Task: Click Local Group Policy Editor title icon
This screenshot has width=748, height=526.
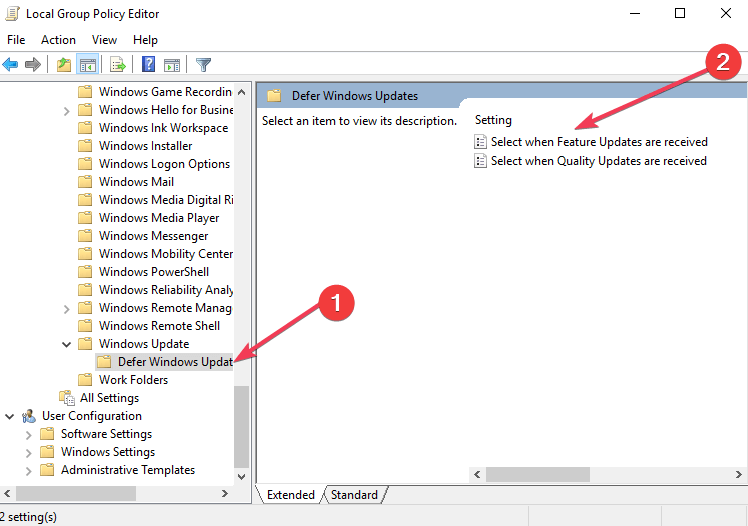Action: click(12, 13)
